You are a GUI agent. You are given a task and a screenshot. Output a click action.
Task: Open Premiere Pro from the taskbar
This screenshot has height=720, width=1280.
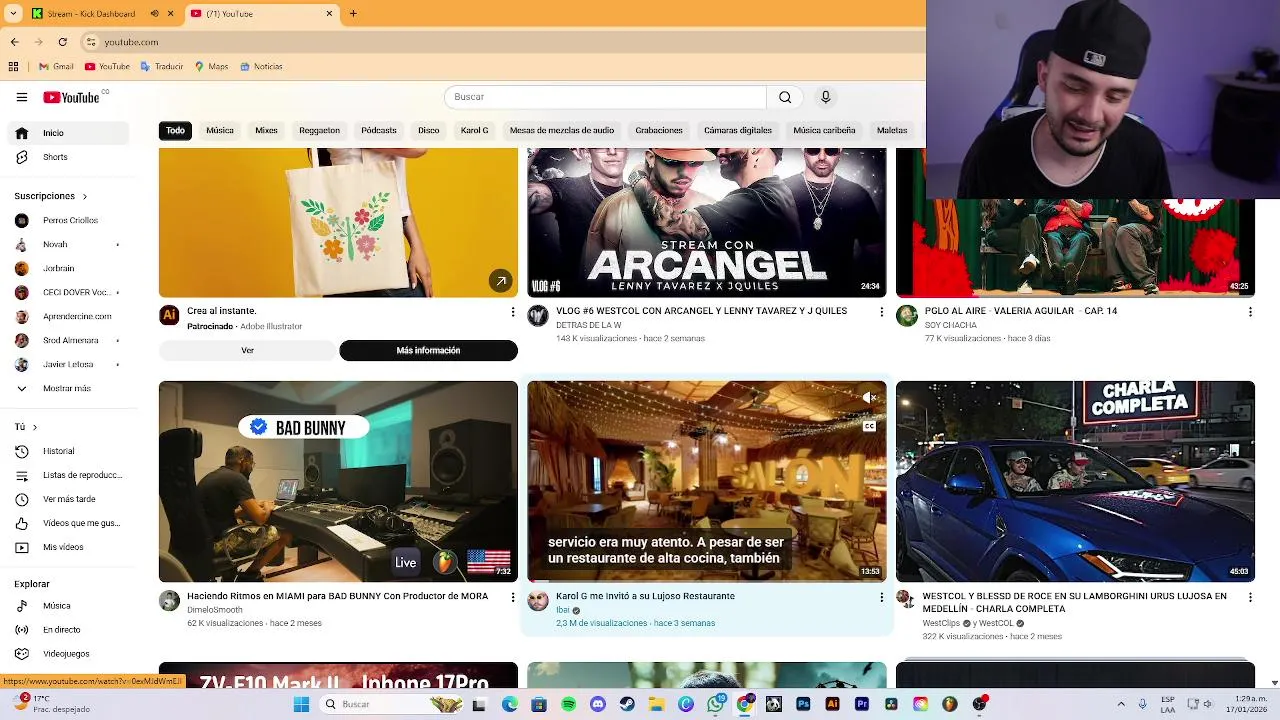coord(862,704)
